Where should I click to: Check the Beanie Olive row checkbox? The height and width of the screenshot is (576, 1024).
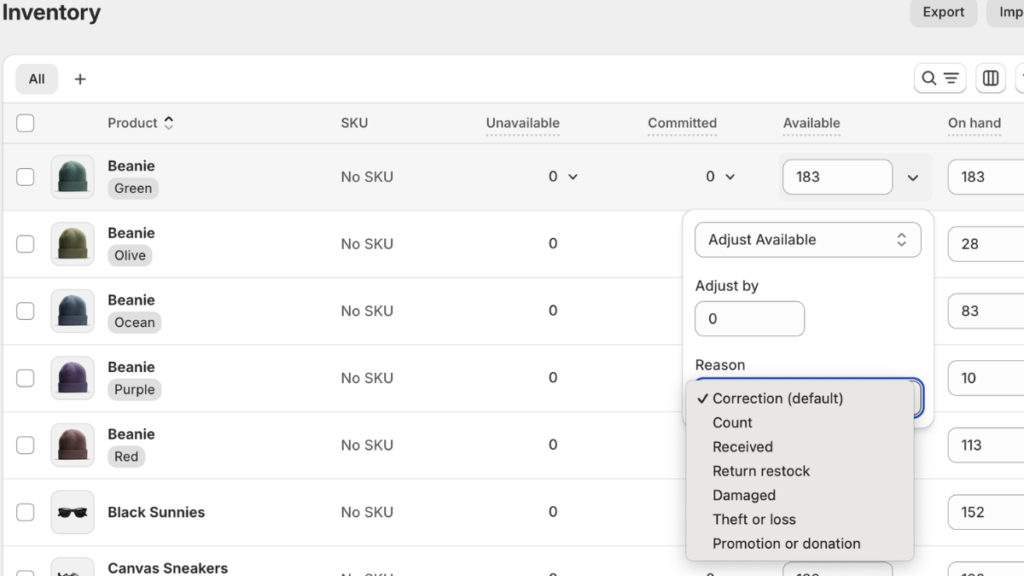coord(25,243)
